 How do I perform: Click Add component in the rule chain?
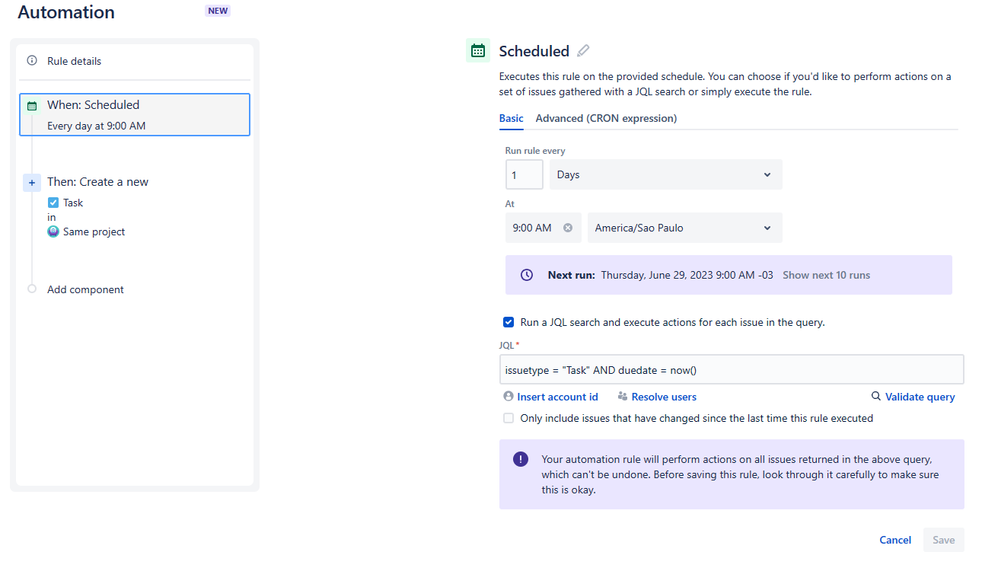(x=85, y=289)
